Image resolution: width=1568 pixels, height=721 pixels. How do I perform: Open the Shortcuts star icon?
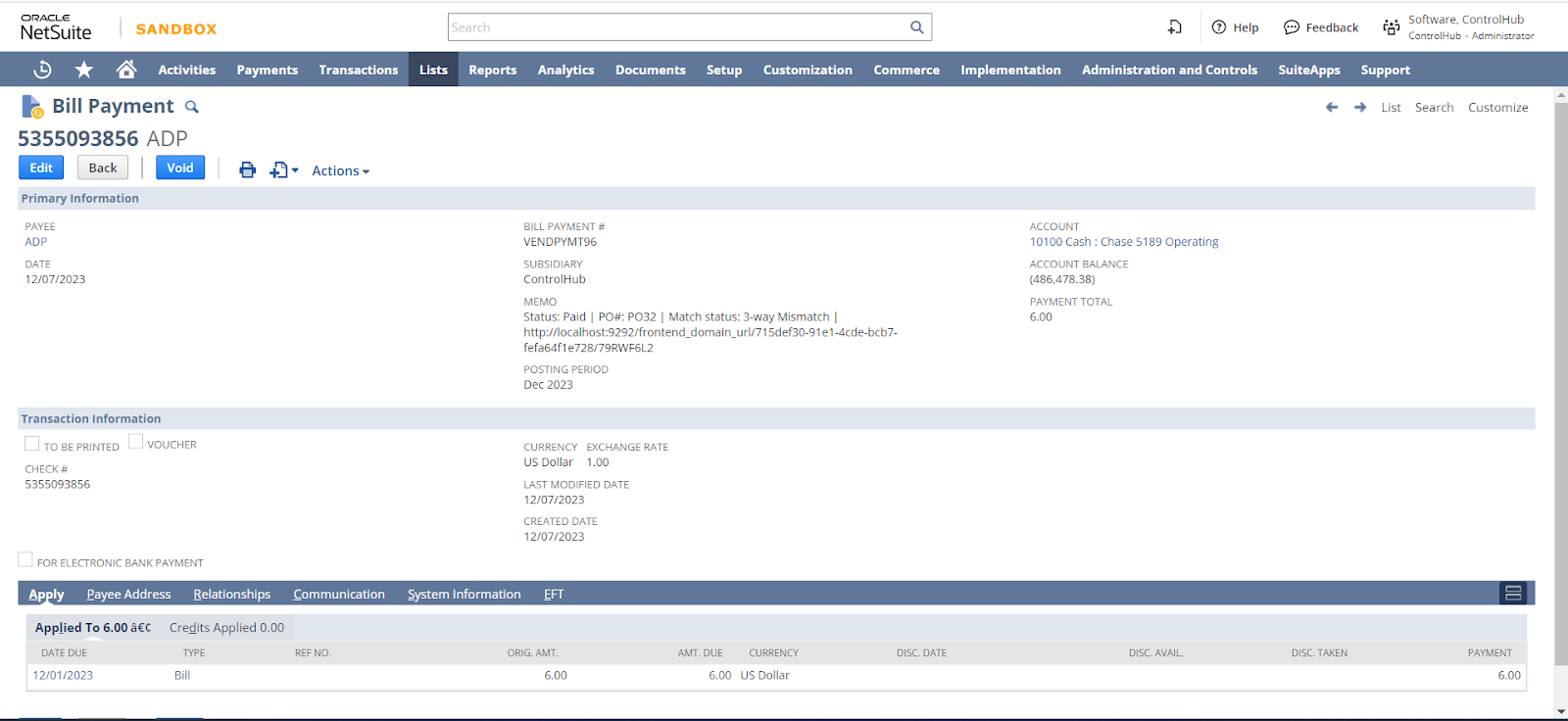84,70
